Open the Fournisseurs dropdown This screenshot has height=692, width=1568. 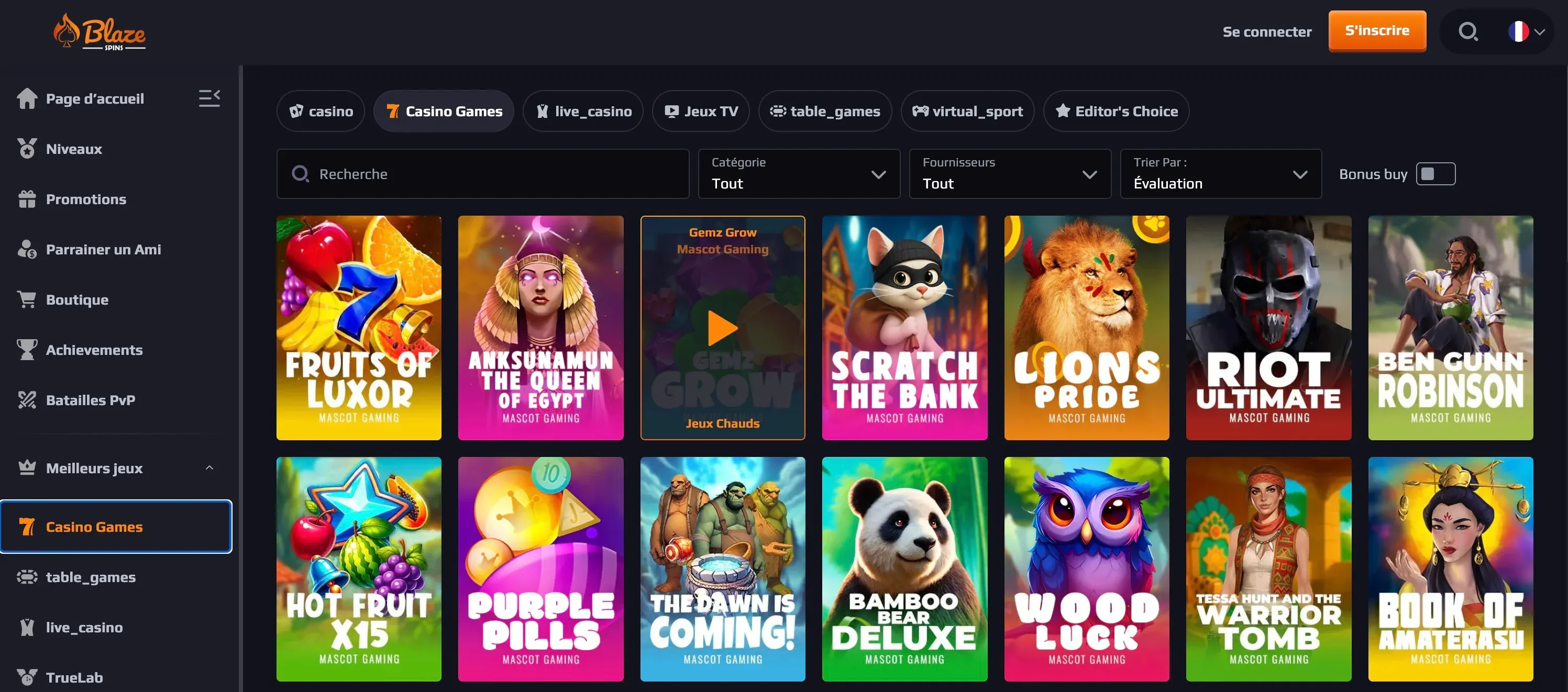pyautogui.click(x=1009, y=174)
